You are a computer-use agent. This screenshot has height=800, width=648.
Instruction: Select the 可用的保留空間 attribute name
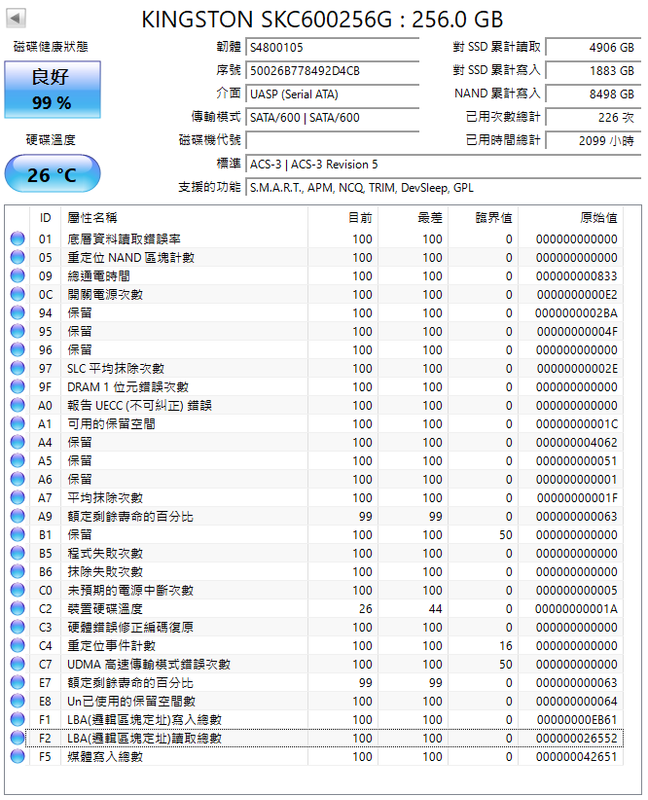[x=111, y=423]
